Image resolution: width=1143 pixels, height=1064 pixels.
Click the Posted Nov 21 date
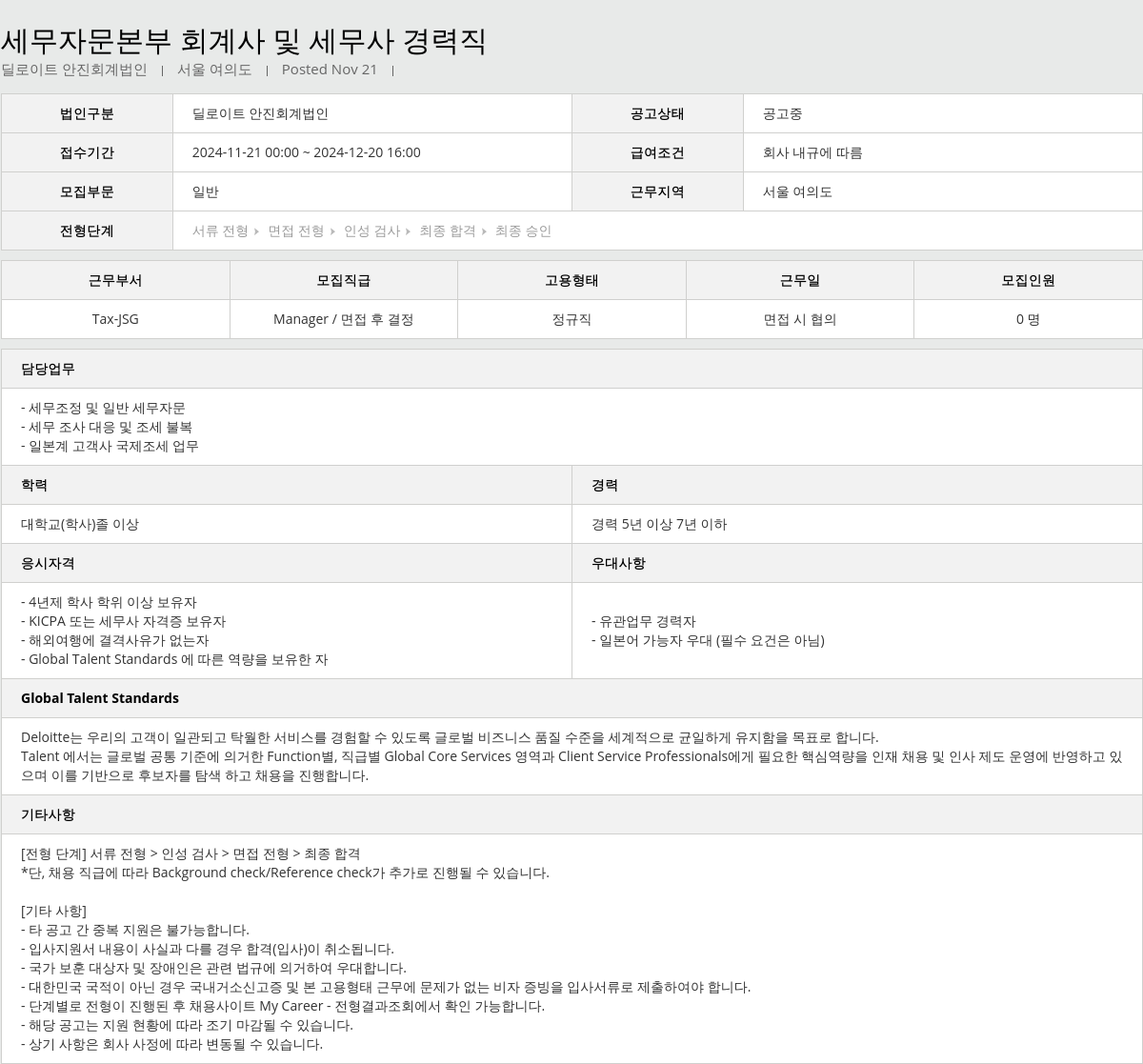pos(330,70)
